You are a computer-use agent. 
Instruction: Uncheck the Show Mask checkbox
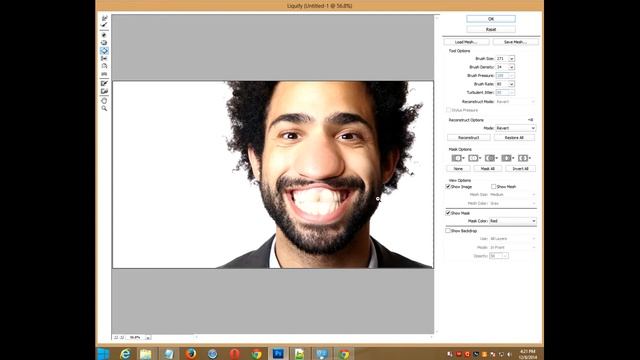point(448,213)
